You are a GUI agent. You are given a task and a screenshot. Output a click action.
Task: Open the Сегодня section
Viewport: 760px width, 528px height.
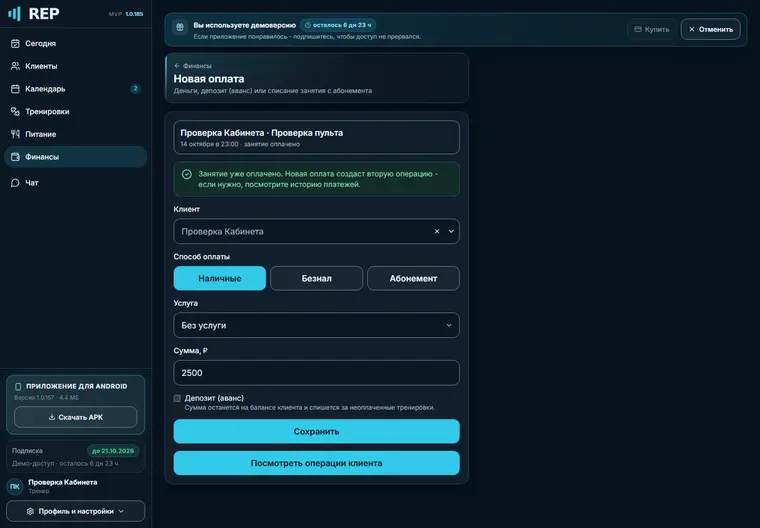click(x=76, y=43)
